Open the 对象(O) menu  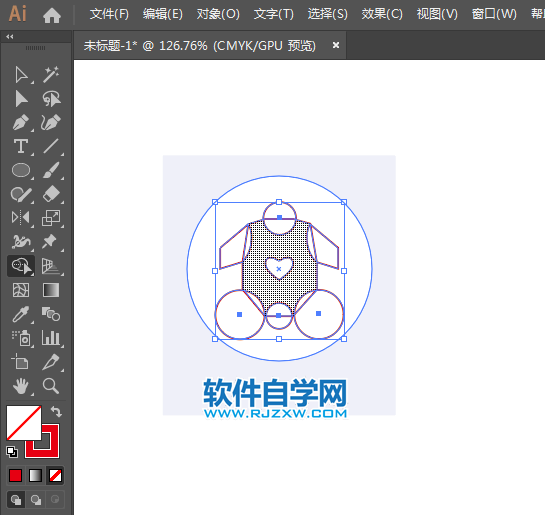pos(218,14)
